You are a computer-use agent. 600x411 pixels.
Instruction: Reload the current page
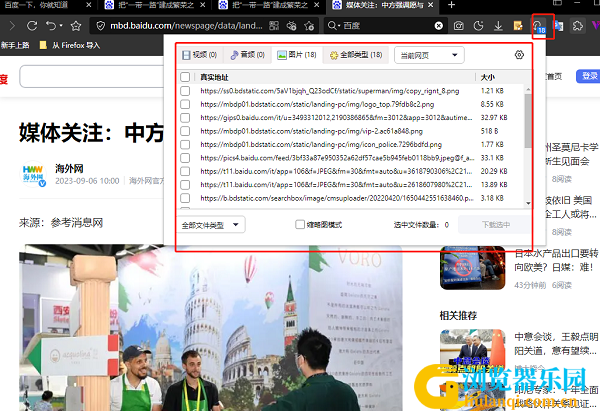(x=32, y=26)
